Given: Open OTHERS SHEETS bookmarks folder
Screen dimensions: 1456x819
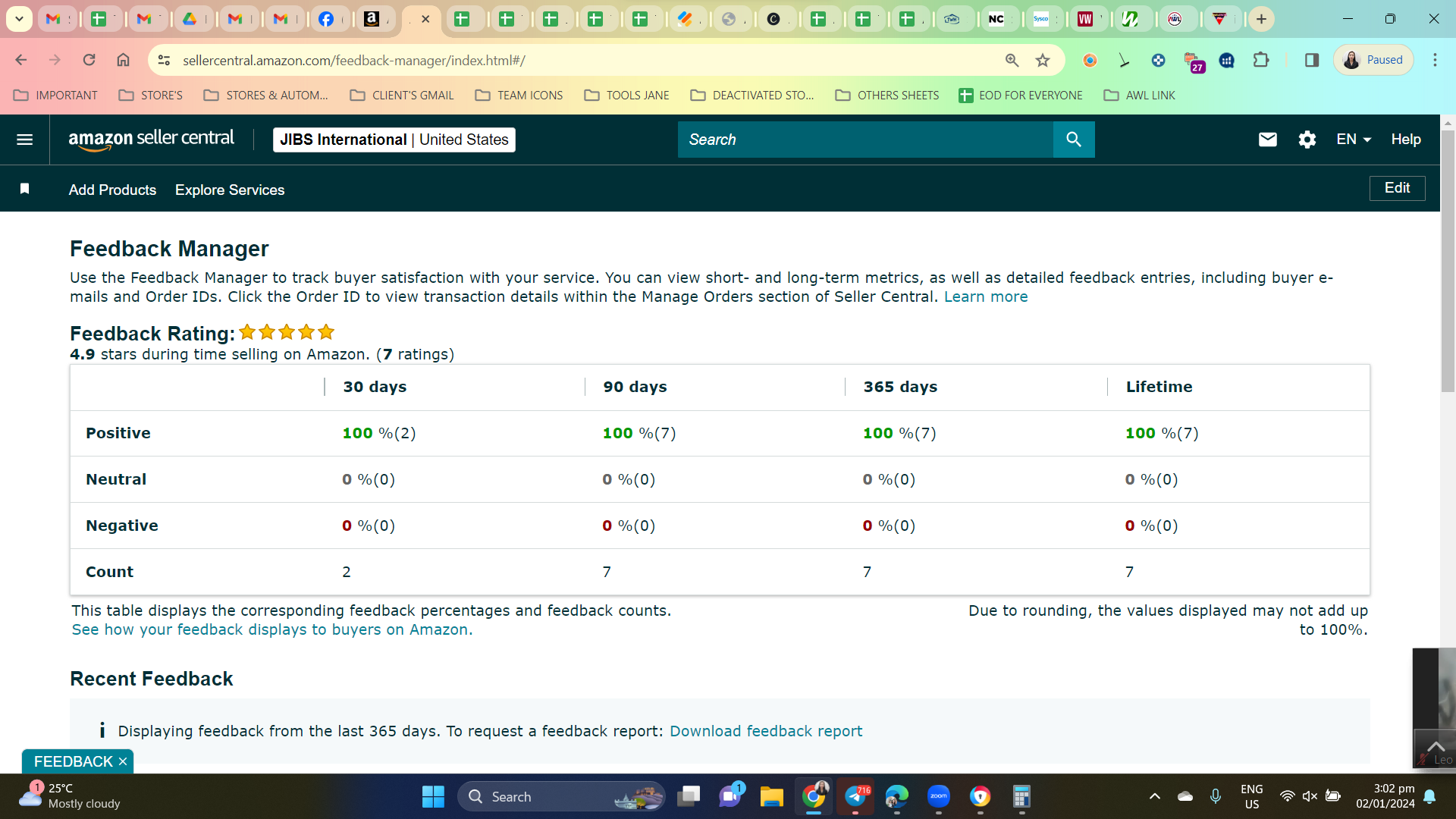Looking at the screenshot, I should (886, 95).
